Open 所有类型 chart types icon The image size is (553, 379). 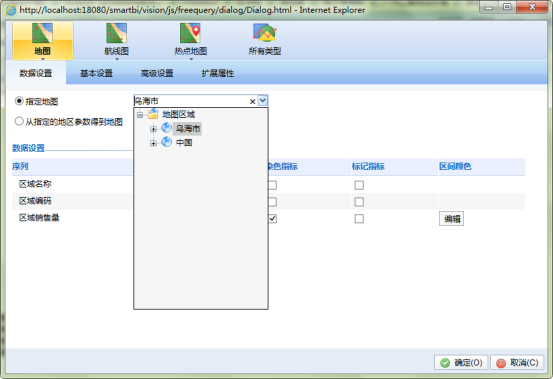[265, 33]
